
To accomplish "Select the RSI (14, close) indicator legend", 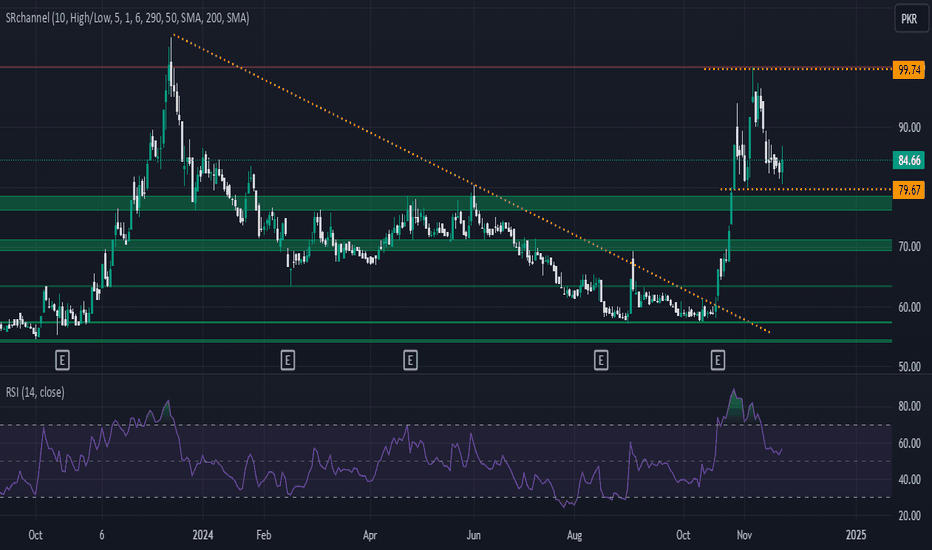I will (x=35, y=392).
